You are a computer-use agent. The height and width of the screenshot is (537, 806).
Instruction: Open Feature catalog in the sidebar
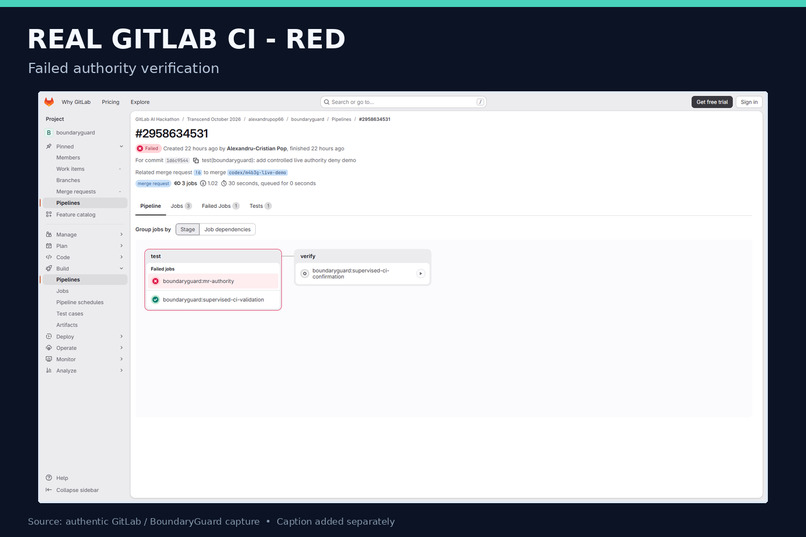(x=76, y=215)
